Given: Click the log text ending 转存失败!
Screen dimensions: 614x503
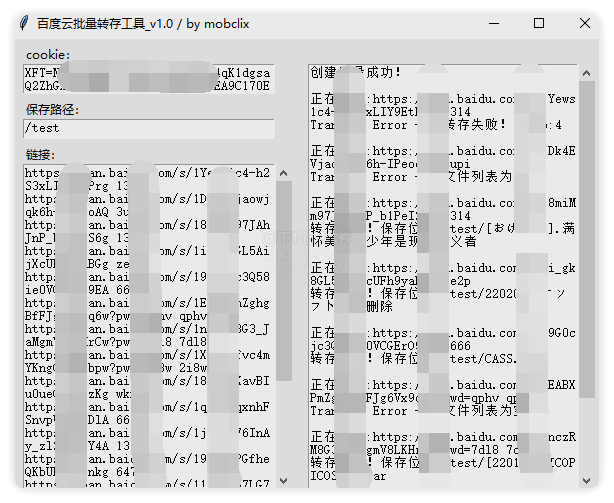Looking at the screenshot, I should coord(436,125).
